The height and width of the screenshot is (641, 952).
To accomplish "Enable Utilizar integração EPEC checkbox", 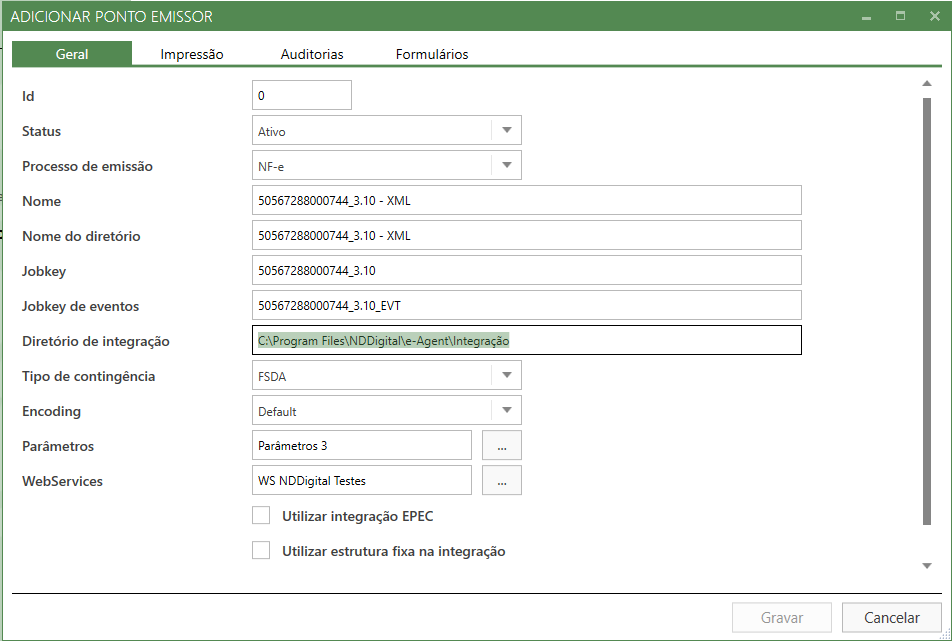I will (x=261, y=516).
